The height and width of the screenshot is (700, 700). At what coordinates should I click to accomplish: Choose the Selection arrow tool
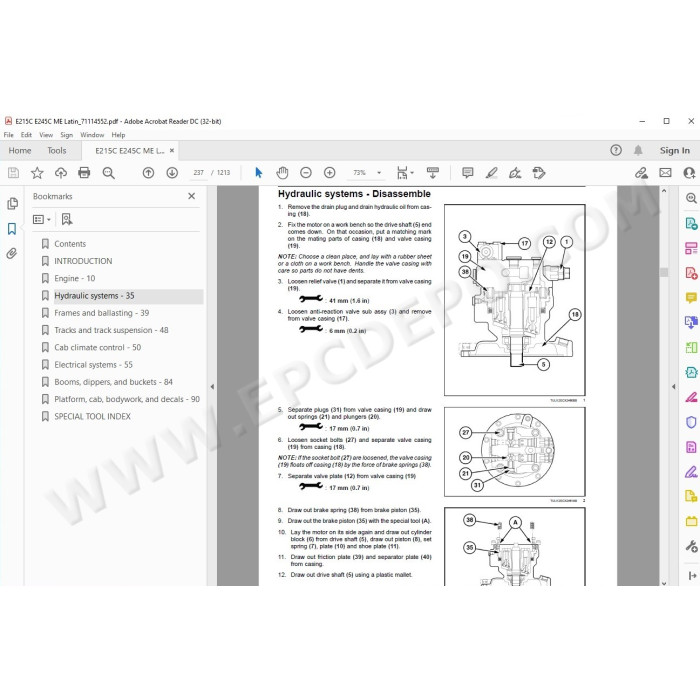tap(258, 173)
